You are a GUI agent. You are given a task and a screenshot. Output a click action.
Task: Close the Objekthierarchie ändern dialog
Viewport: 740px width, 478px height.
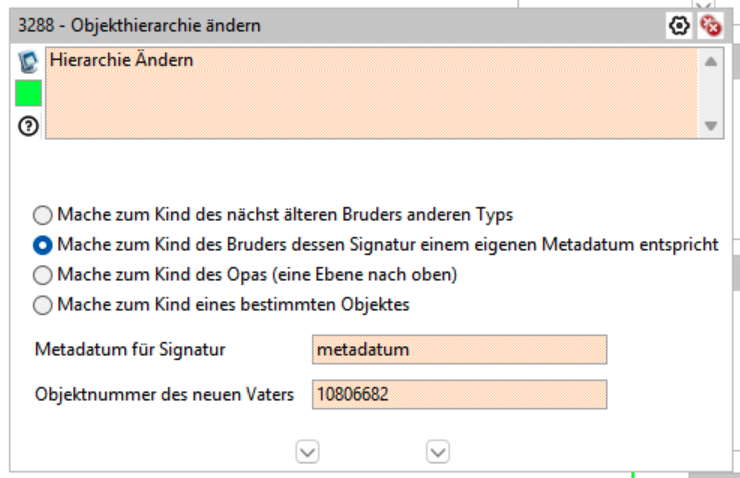[710, 26]
